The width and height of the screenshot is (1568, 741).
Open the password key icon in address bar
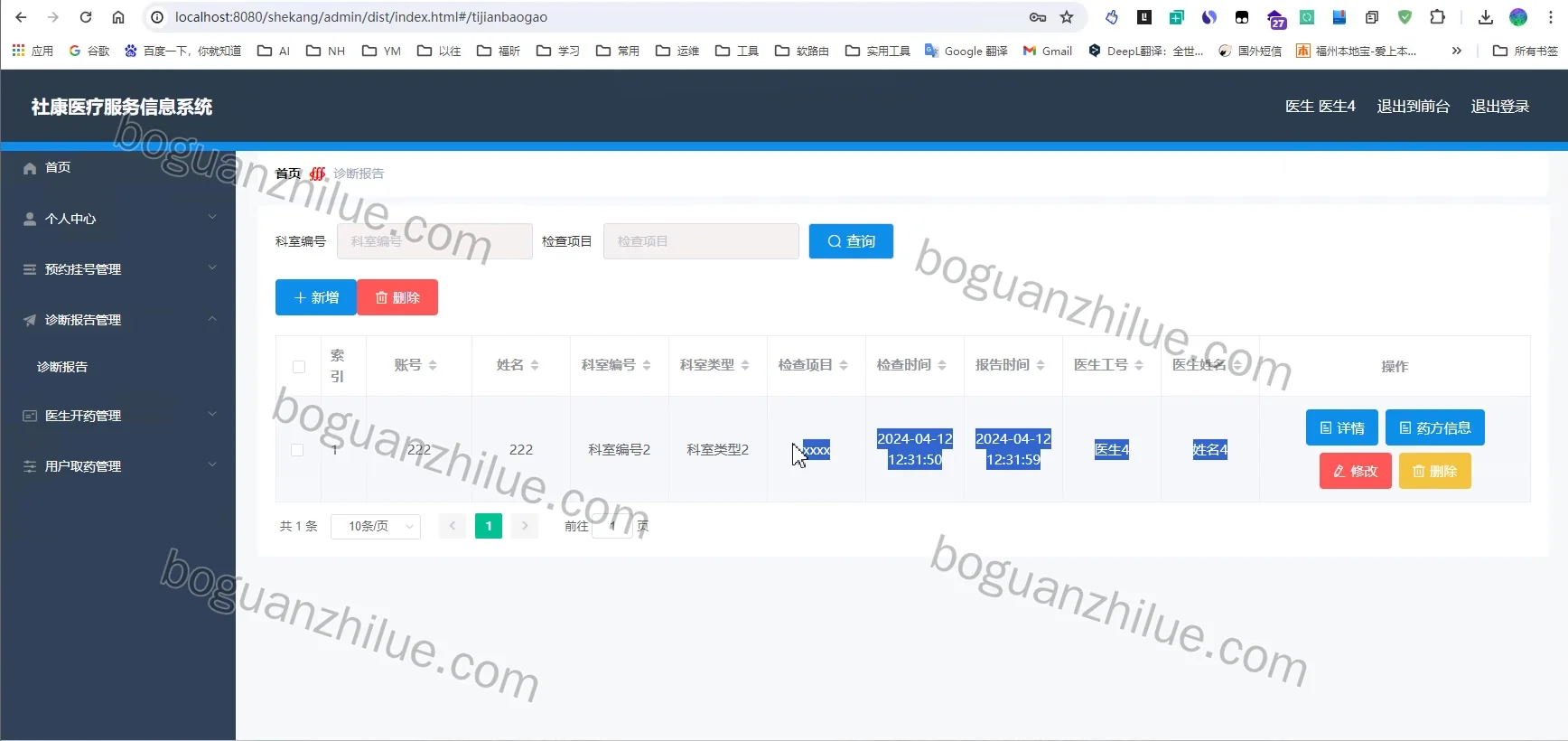(x=1038, y=17)
